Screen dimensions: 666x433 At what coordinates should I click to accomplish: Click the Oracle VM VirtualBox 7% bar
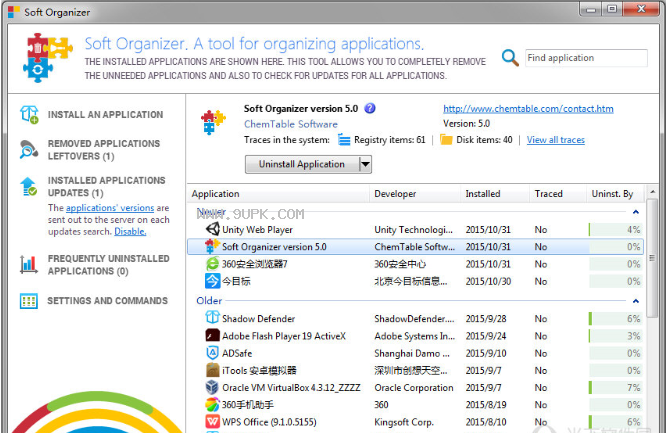coord(615,388)
